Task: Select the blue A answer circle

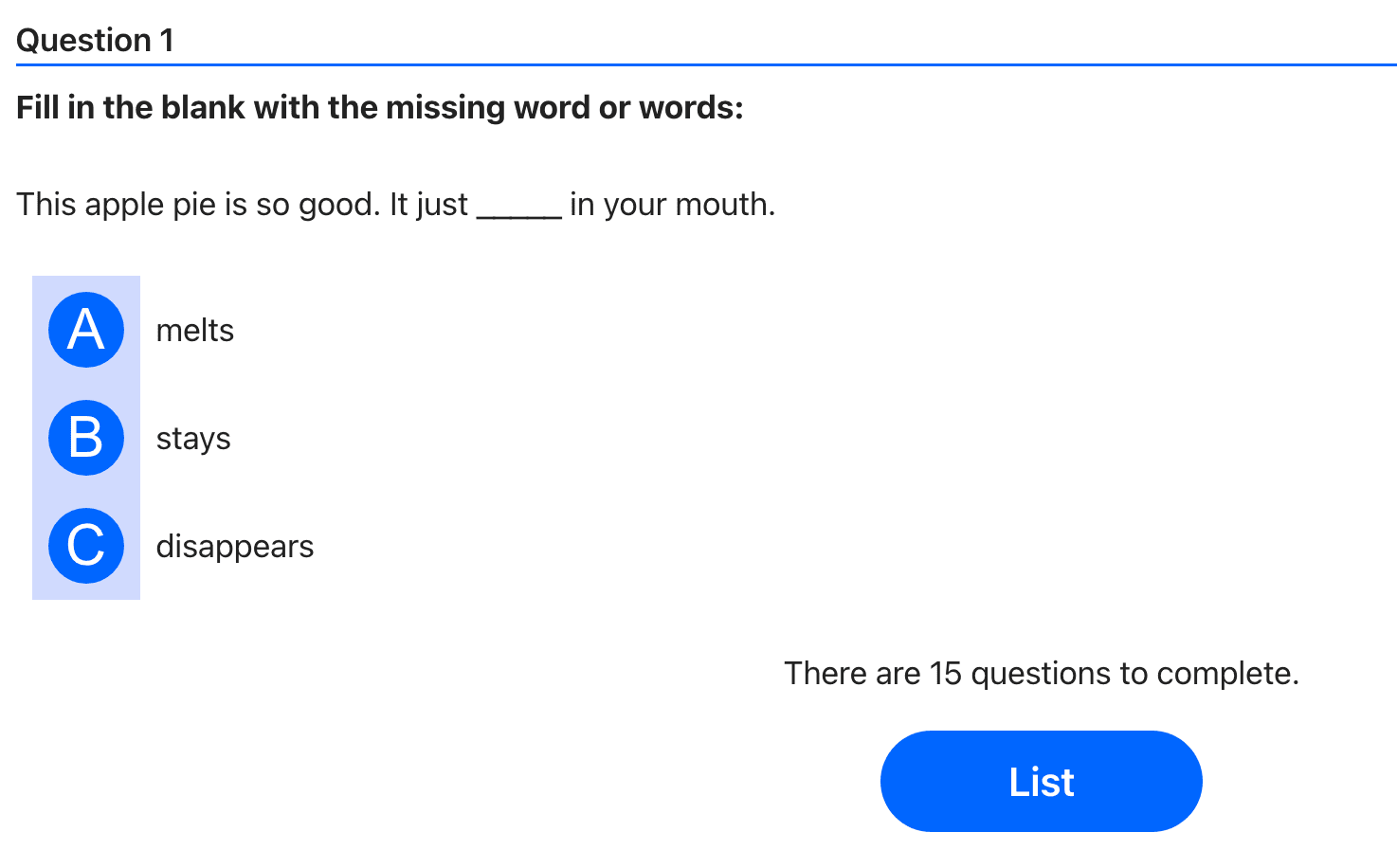Action: click(86, 330)
